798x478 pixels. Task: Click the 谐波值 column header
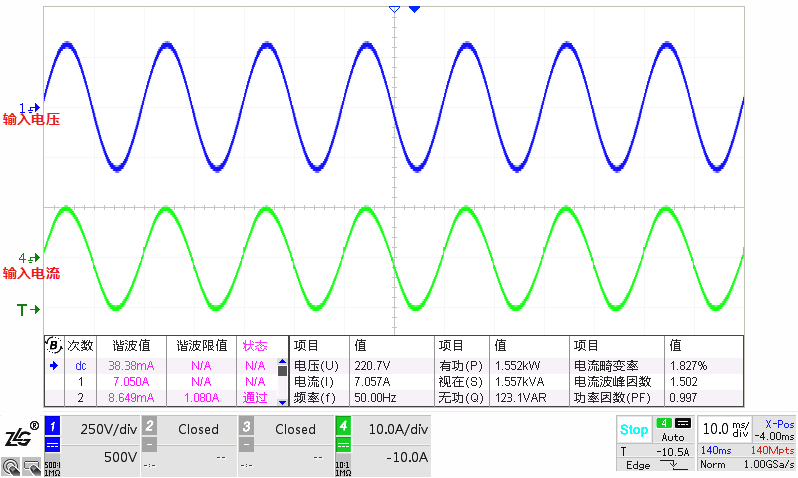point(131,346)
